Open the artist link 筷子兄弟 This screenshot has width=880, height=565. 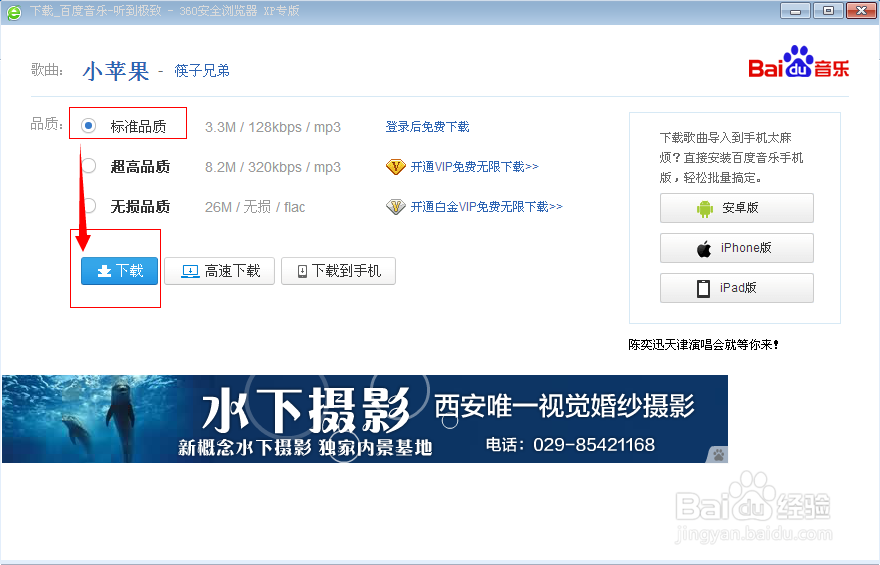(202, 71)
